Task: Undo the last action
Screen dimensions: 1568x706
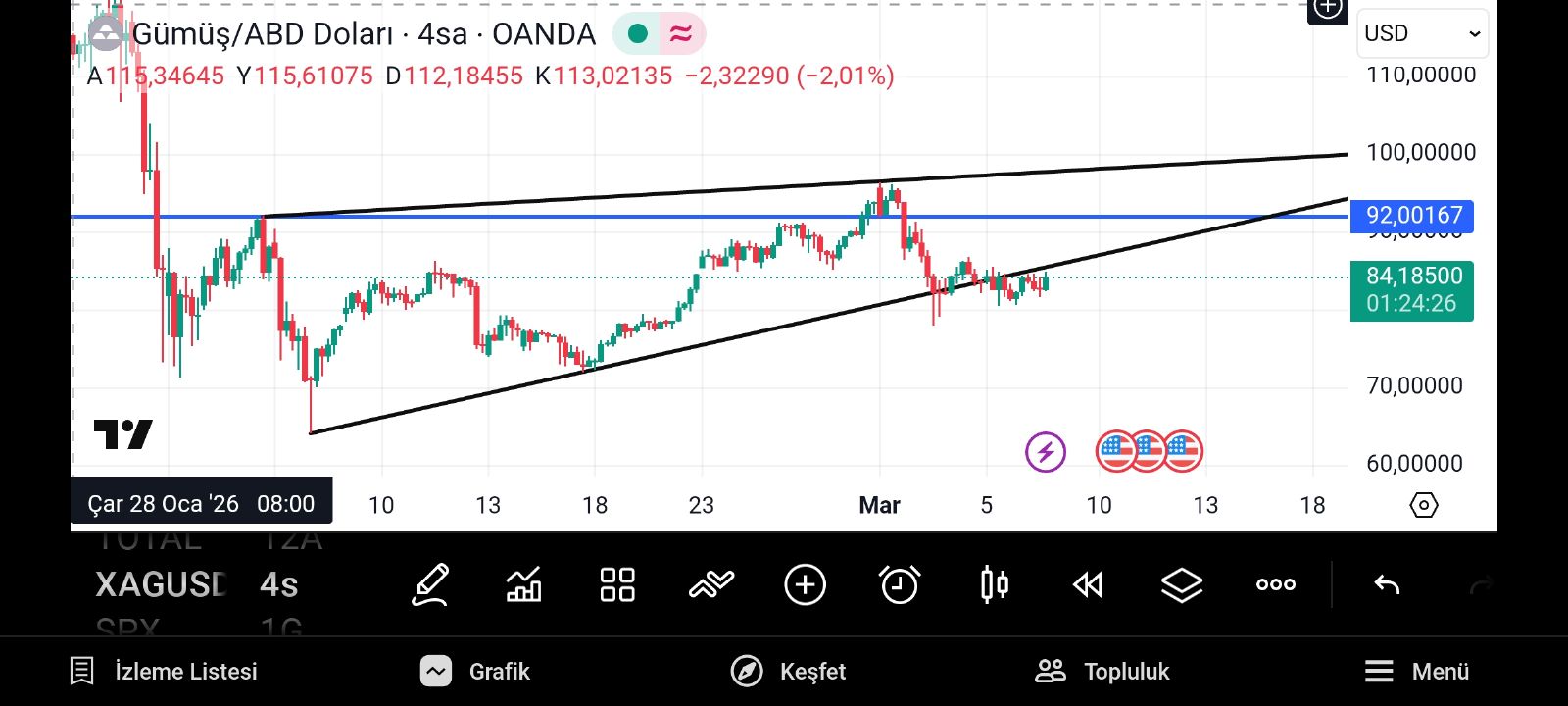Action: [1387, 585]
